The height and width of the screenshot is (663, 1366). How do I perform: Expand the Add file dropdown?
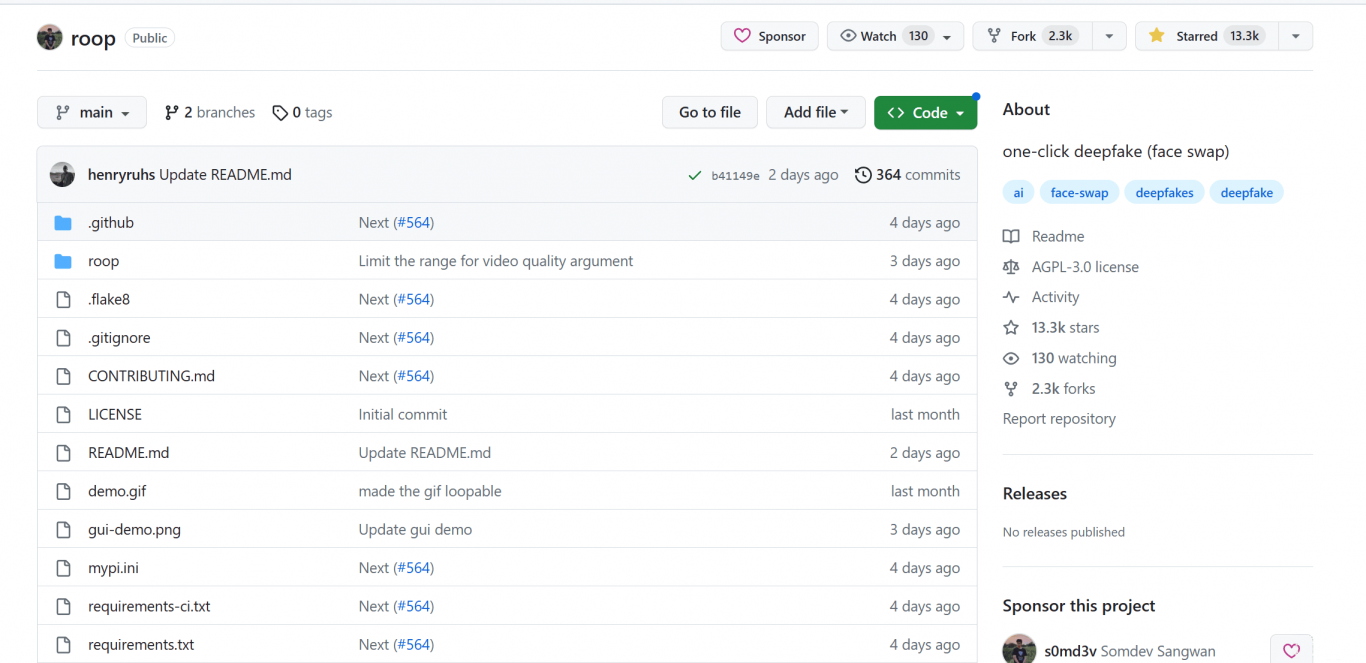(x=815, y=113)
